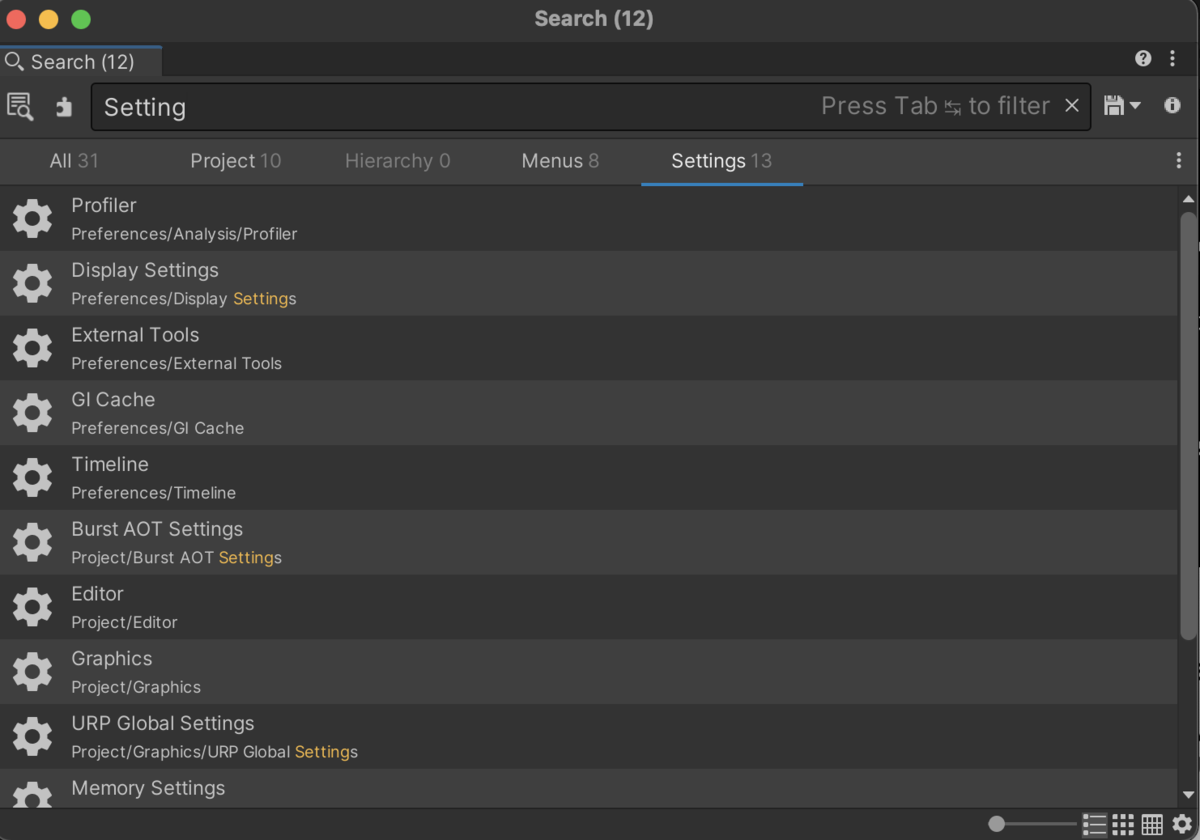Viewport: 1200px width, 840px height.
Task: Click the gear icon beside Profiler result
Action: 32,218
